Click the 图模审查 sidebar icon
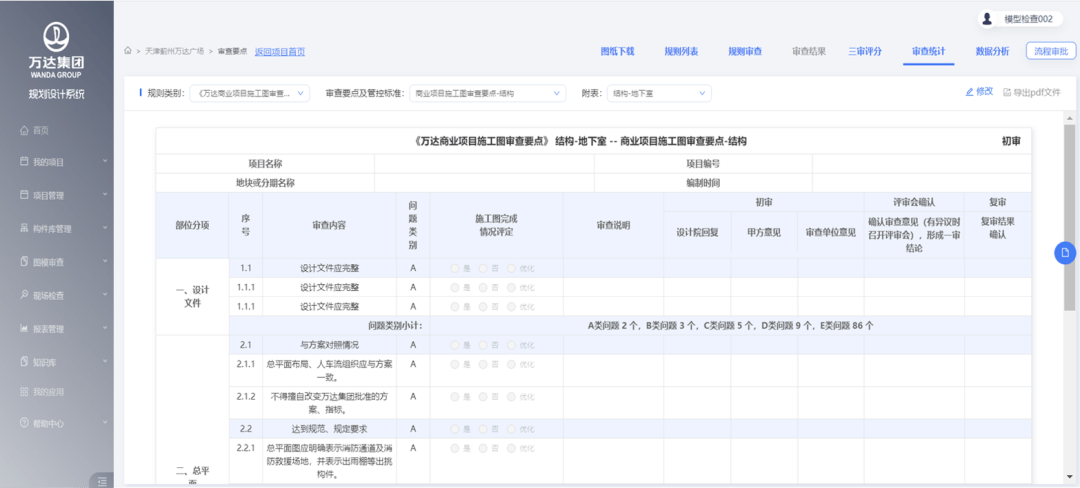The height and width of the screenshot is (488, 1080). click(24, 262)
